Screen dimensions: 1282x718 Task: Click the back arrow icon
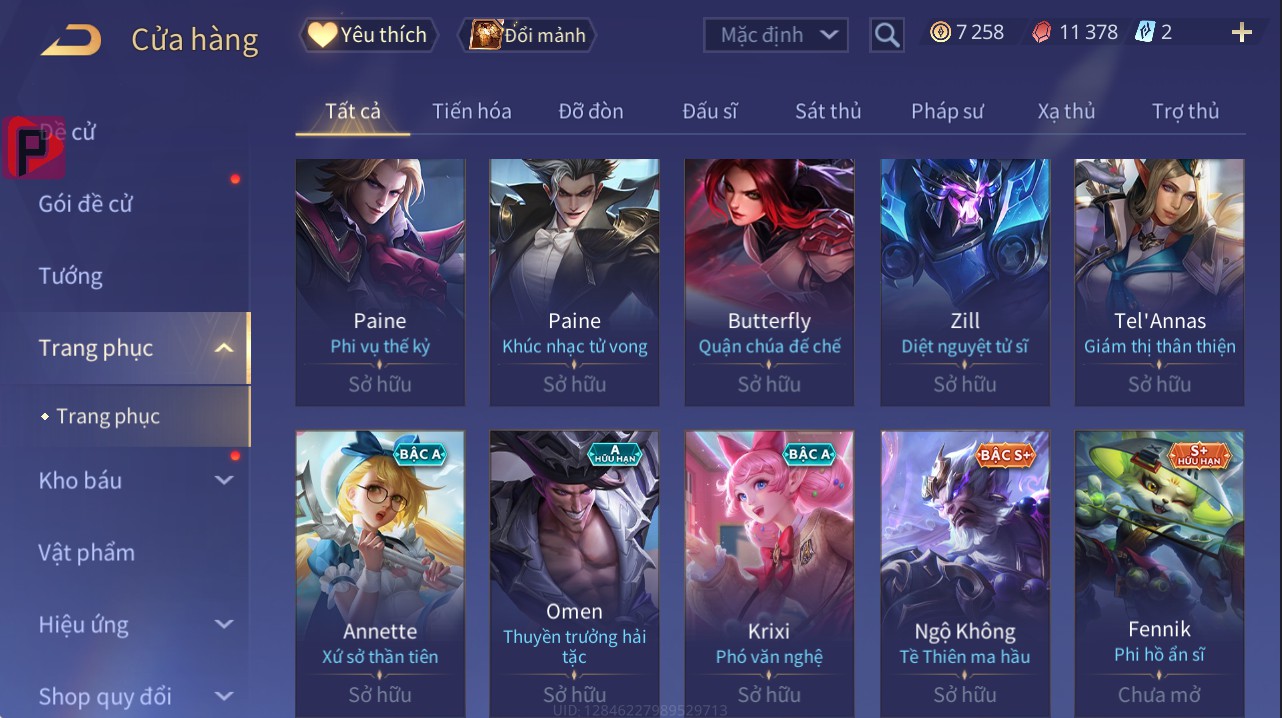(x=70, y=40)
